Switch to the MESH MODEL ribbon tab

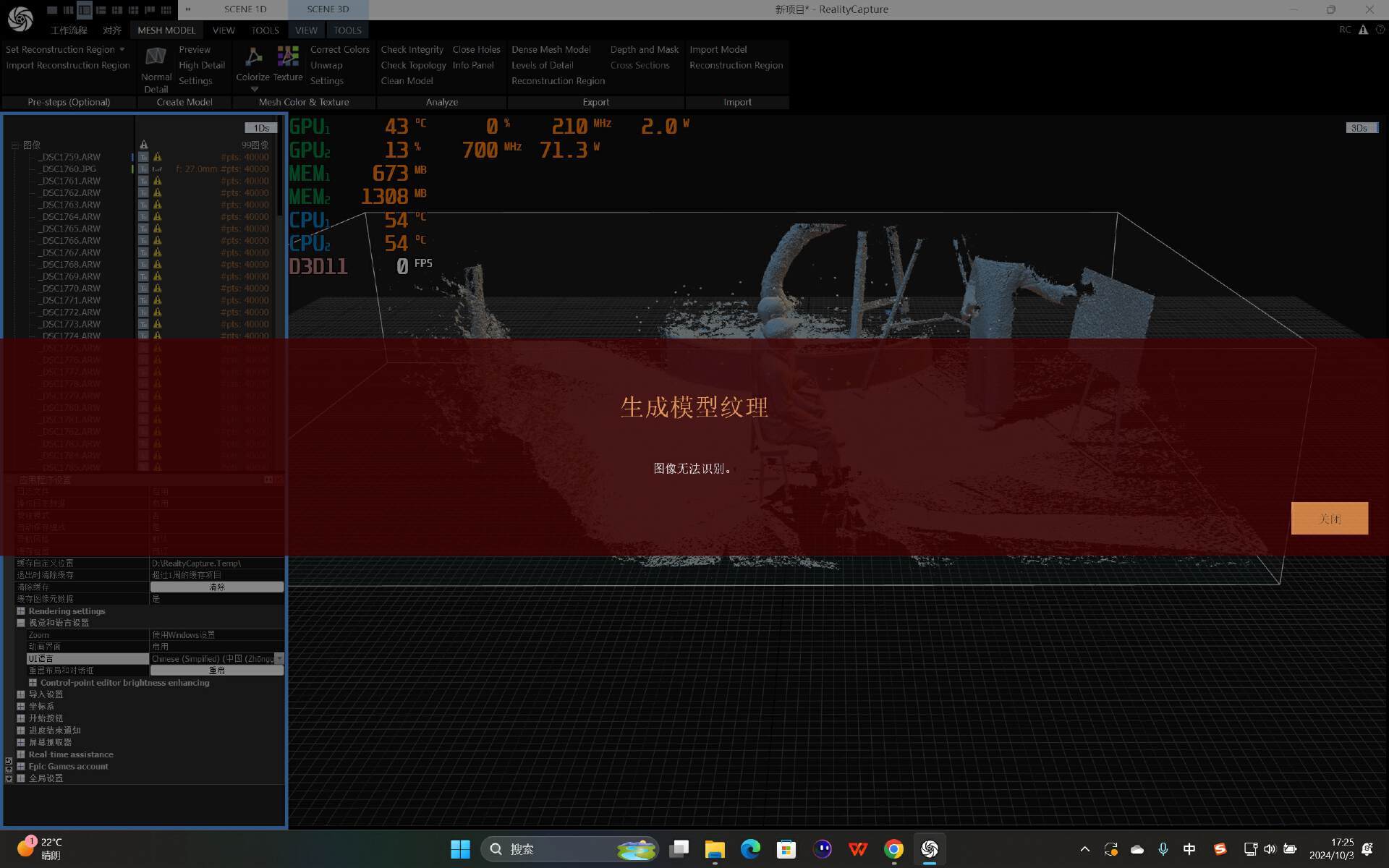click(166, 30)
